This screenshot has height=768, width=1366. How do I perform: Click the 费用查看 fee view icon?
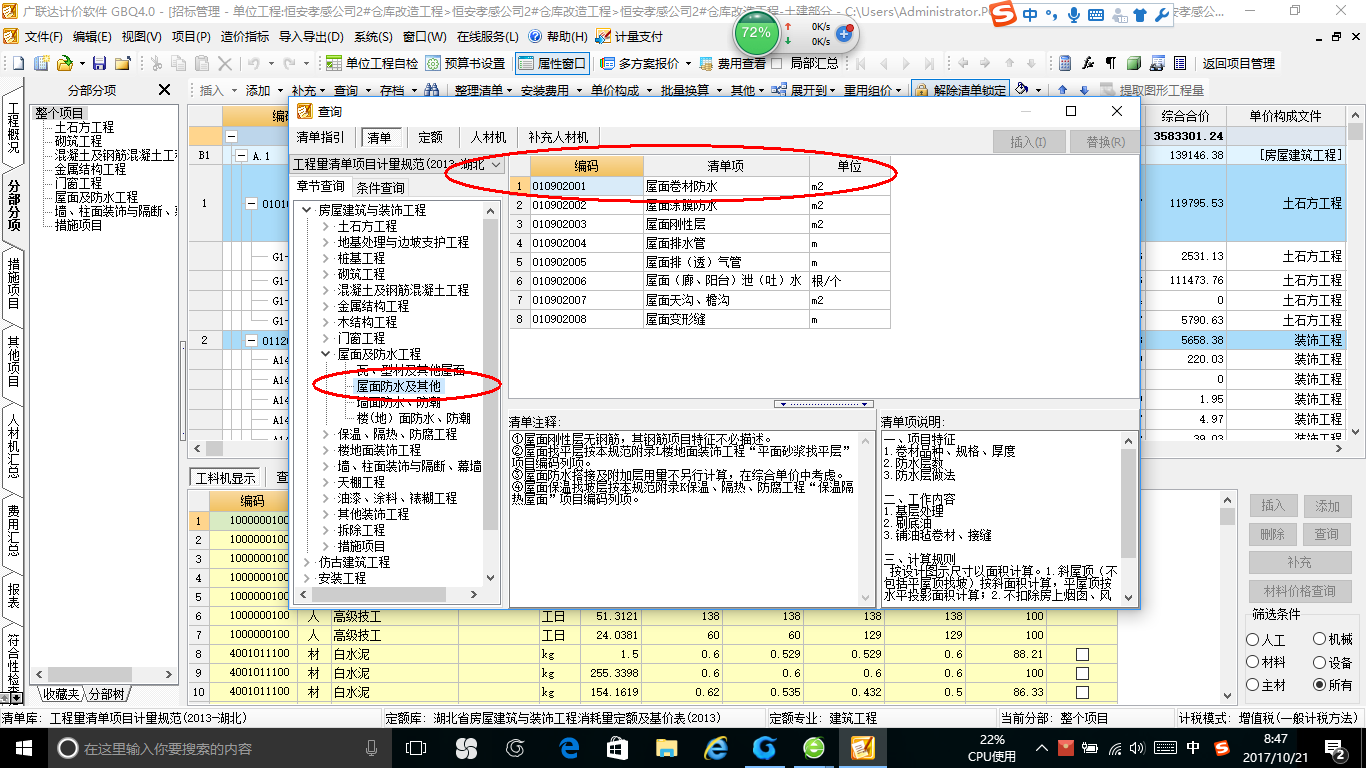pos(707,63)
